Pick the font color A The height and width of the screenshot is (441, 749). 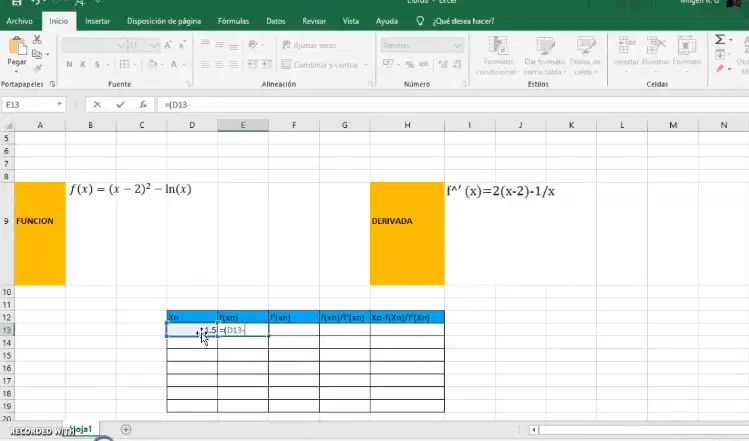click(x=174, y=64)
